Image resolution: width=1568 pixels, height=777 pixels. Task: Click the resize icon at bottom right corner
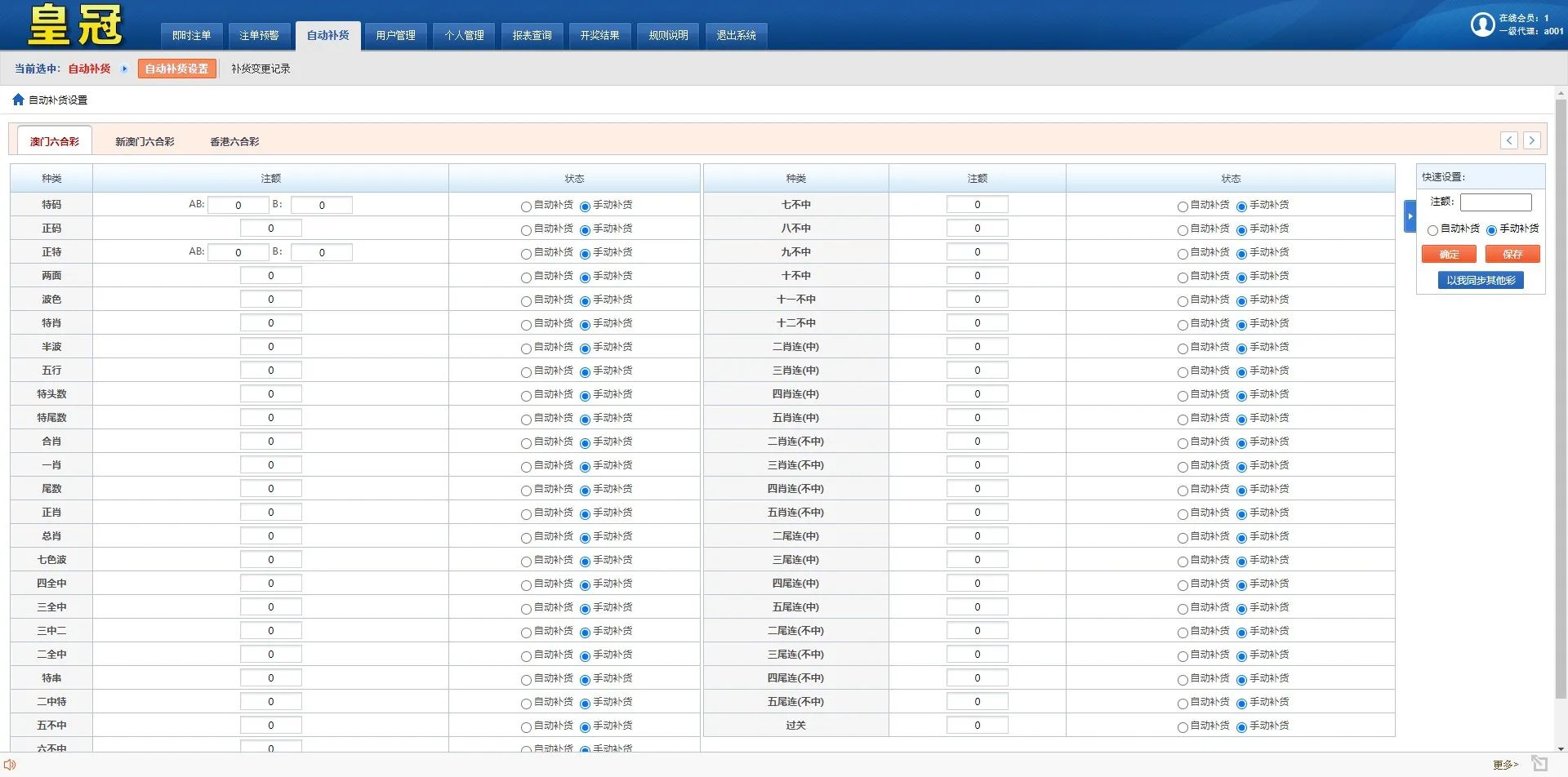[x=1539, y=764]
